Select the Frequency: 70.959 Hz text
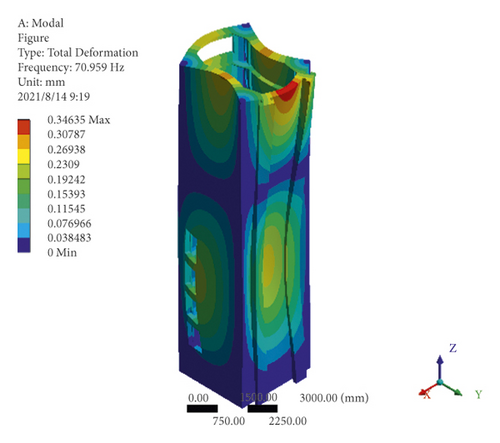 (x=71, y=67)
